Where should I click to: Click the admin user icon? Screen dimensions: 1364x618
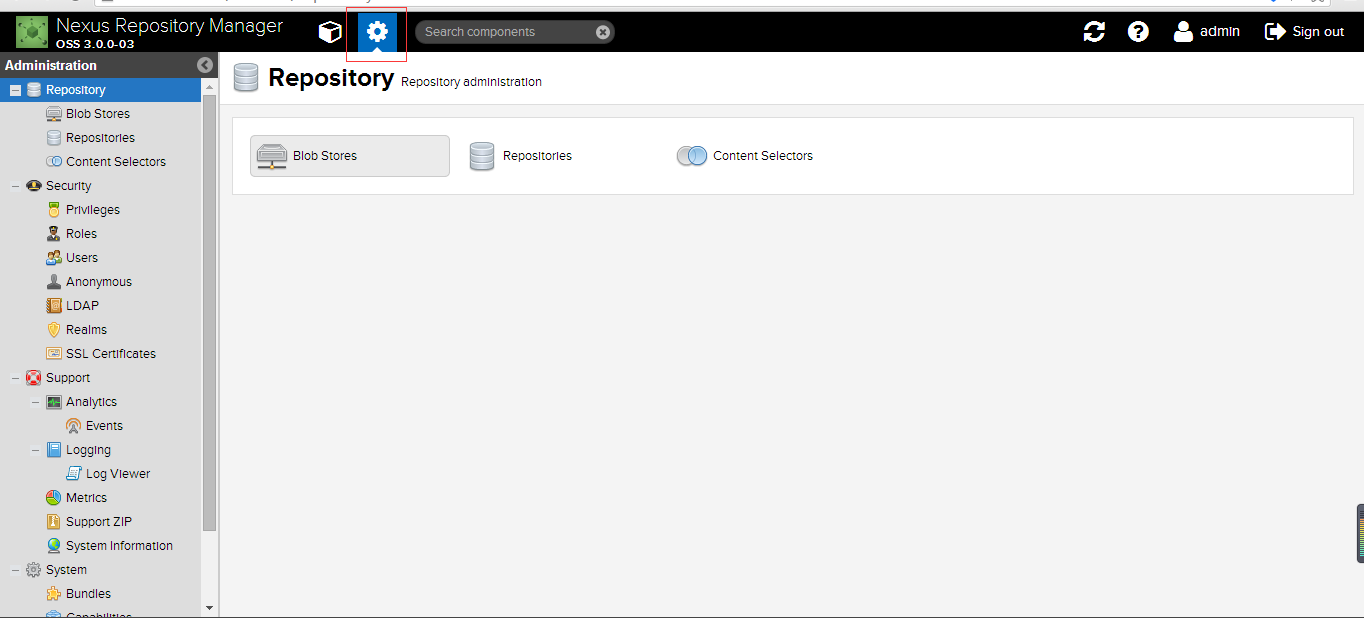[1184, 32]
